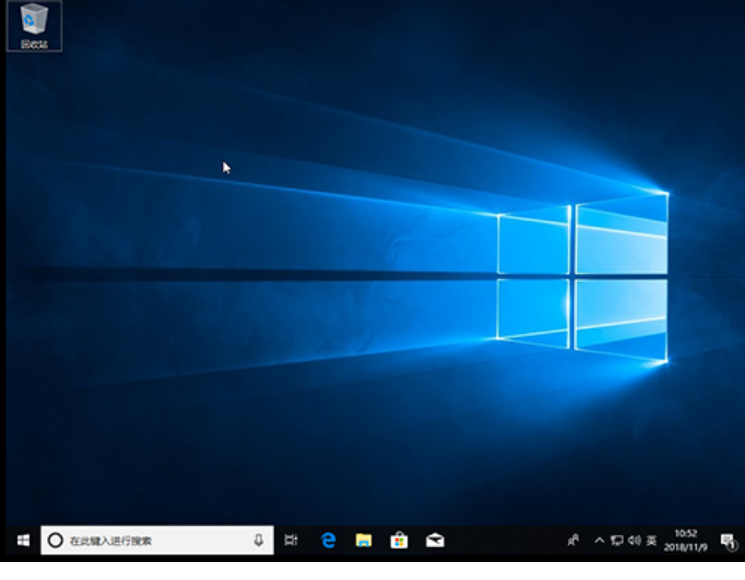
Task: Open the Recycle Bin desktop icon
Action: (x=34, y=24)
